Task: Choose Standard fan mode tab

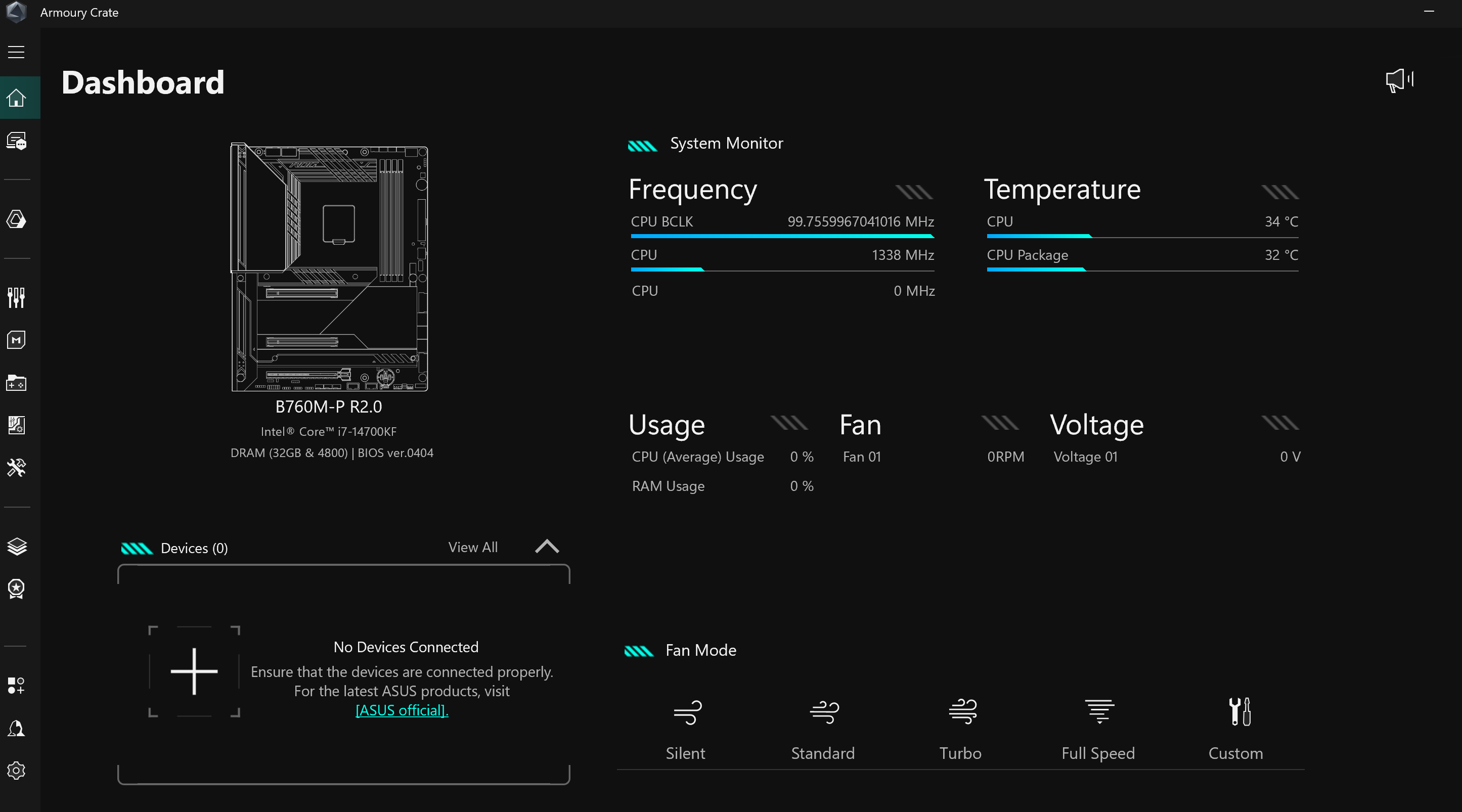Action: click(823, 729)
